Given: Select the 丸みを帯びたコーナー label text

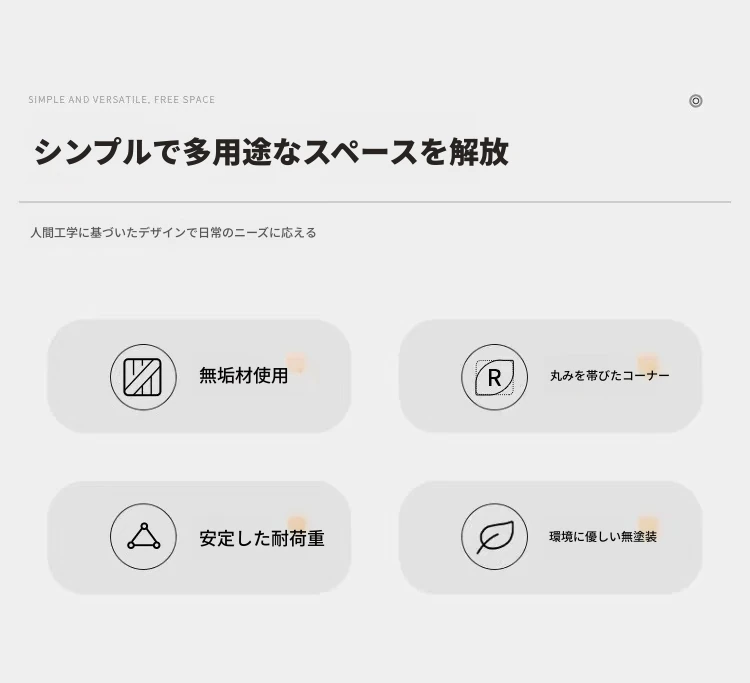Looking at the screenshot, I should (609, 375).
